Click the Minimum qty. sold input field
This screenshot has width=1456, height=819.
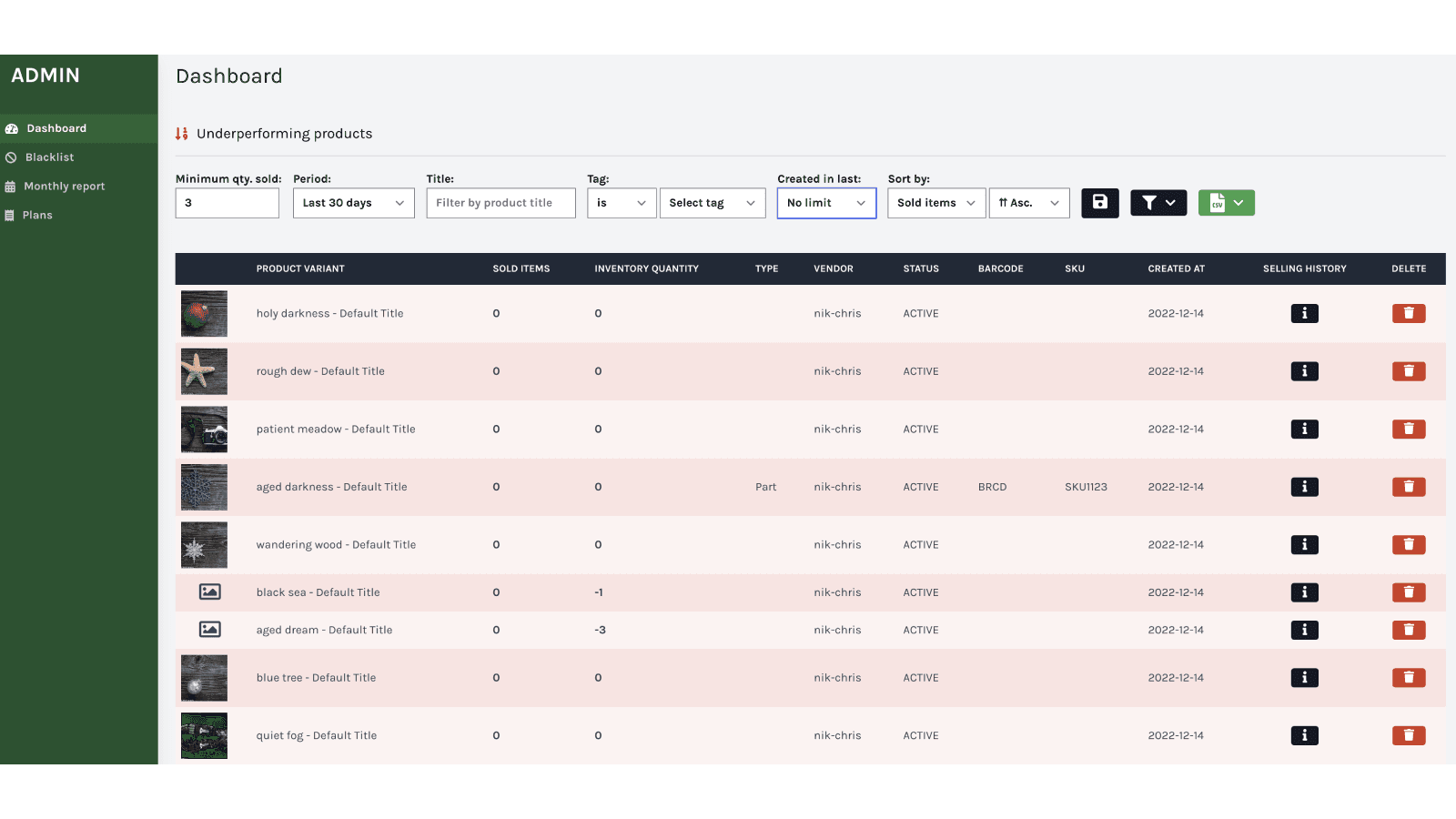coord(227,203)
